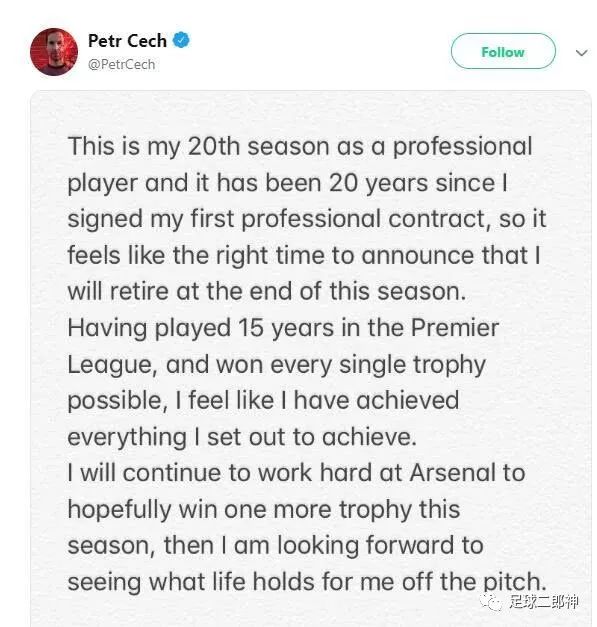This screenshot has width=597, height=627.
Task: Follow Petr Cech's account
Action: (x=503, y=51)
